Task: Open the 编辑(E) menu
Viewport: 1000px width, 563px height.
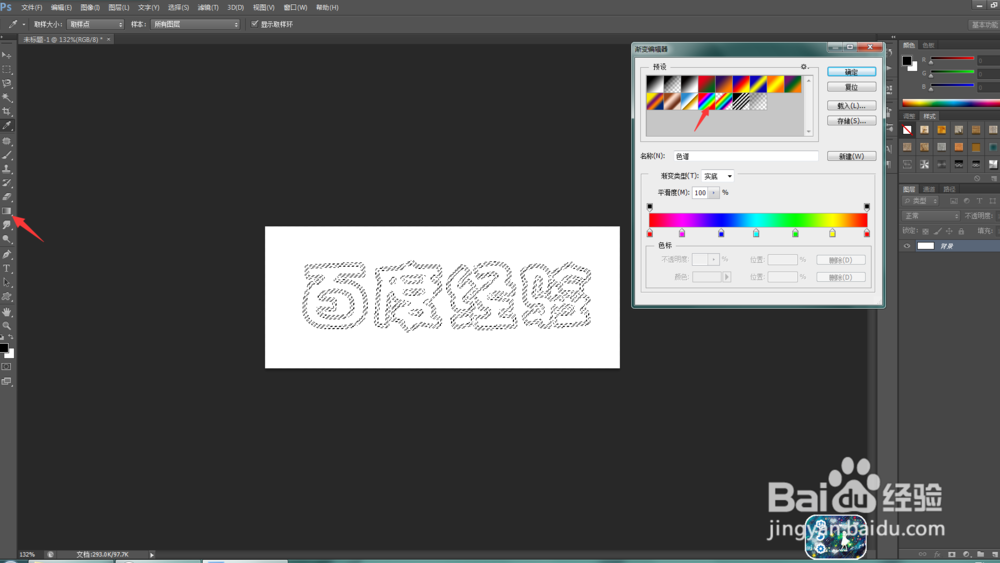Action: pos(61,8)
